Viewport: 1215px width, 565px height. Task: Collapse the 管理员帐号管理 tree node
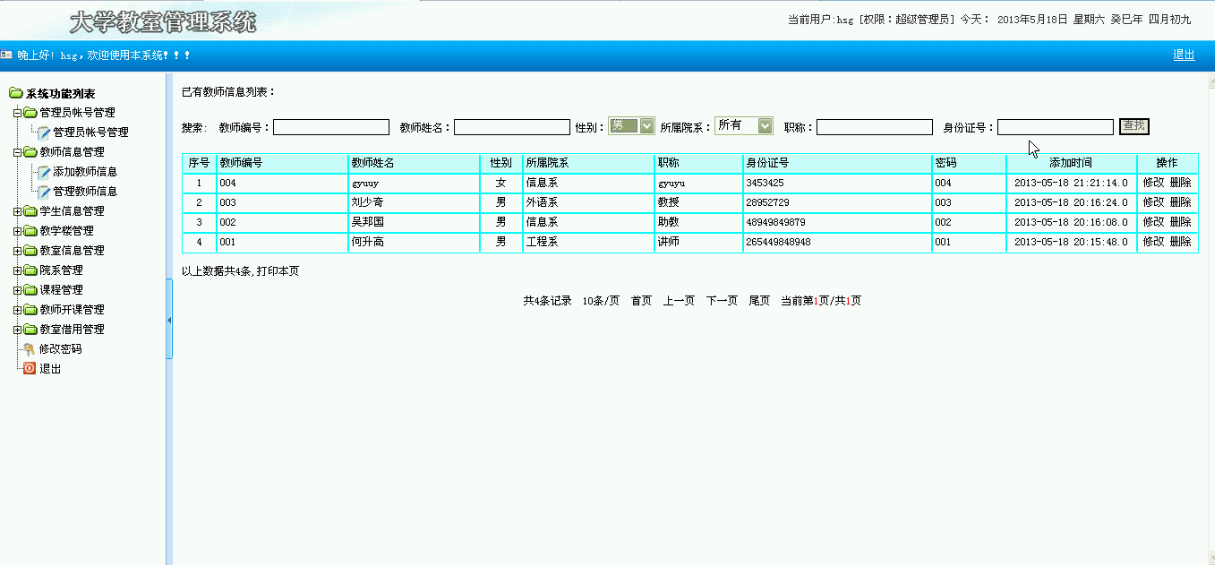pyautogui.click(x=17, y=113)
